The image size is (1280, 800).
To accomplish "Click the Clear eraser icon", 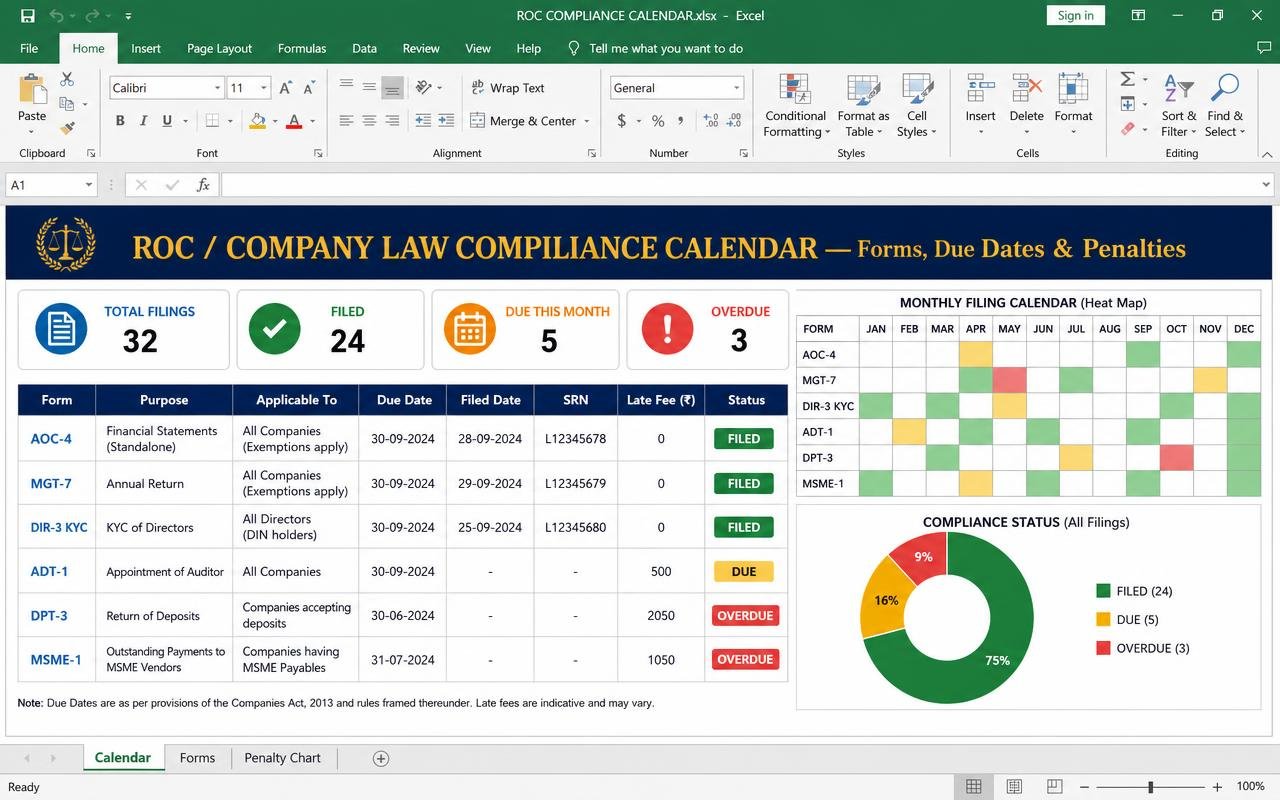I will point(1127,129).
